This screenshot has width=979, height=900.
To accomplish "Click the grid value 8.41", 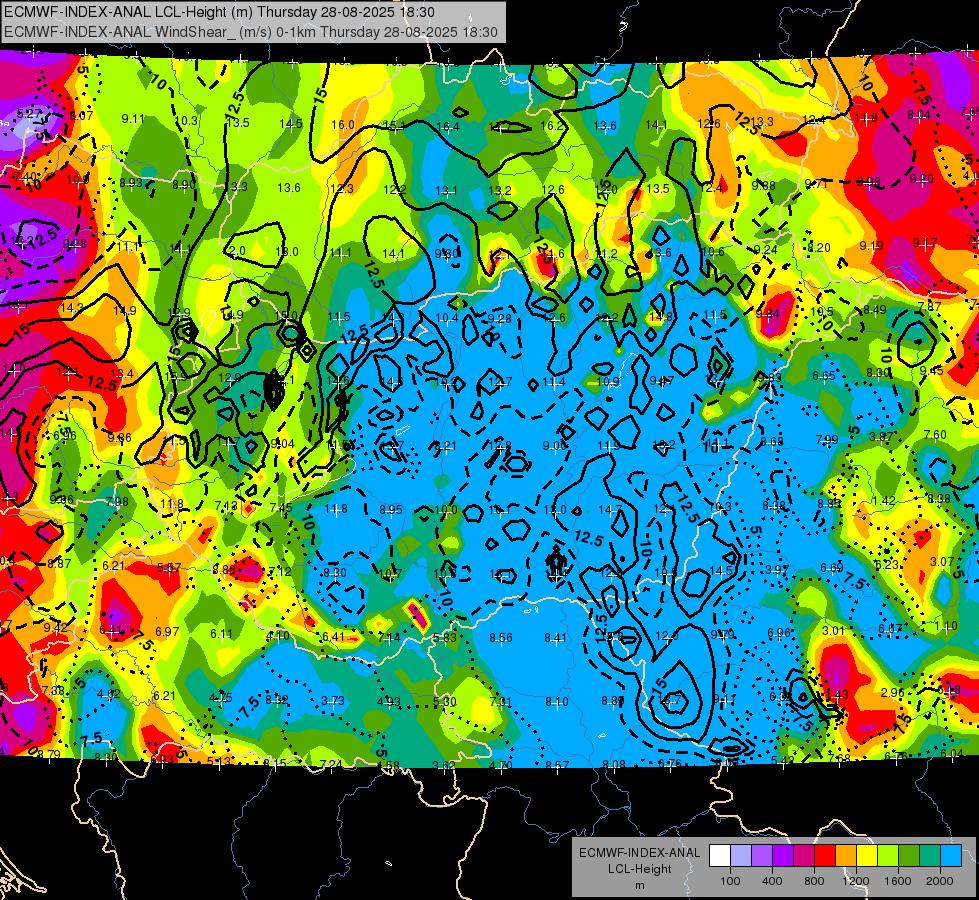I will coord(556,638).
